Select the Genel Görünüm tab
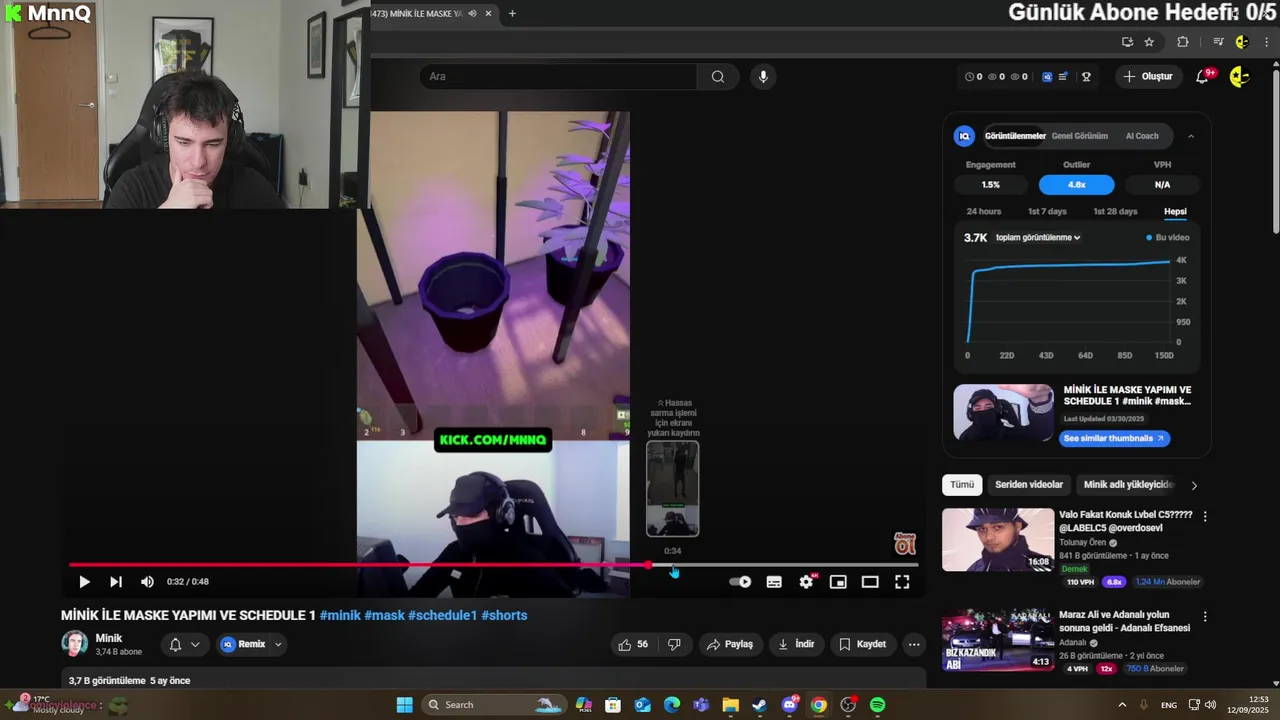Screen dimensions: 1280x720 point(1079,136)
